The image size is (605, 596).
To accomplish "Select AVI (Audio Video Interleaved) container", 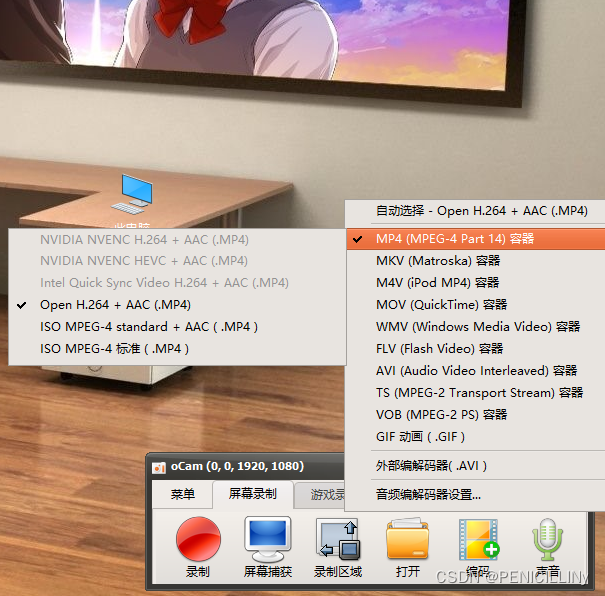I will click(476, 371).
